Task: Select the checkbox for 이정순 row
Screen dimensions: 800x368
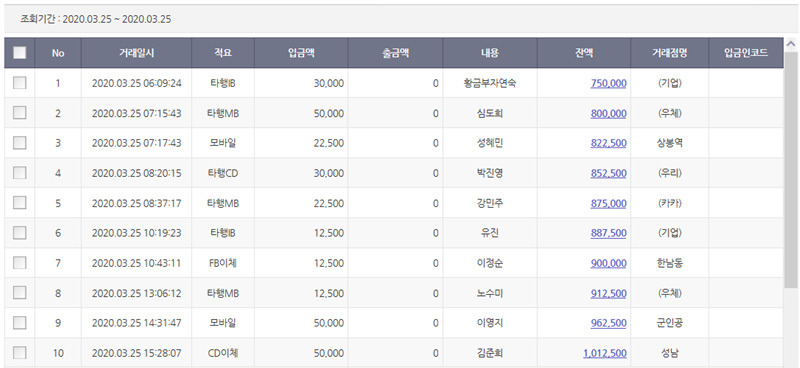Action: pos(19,263)
